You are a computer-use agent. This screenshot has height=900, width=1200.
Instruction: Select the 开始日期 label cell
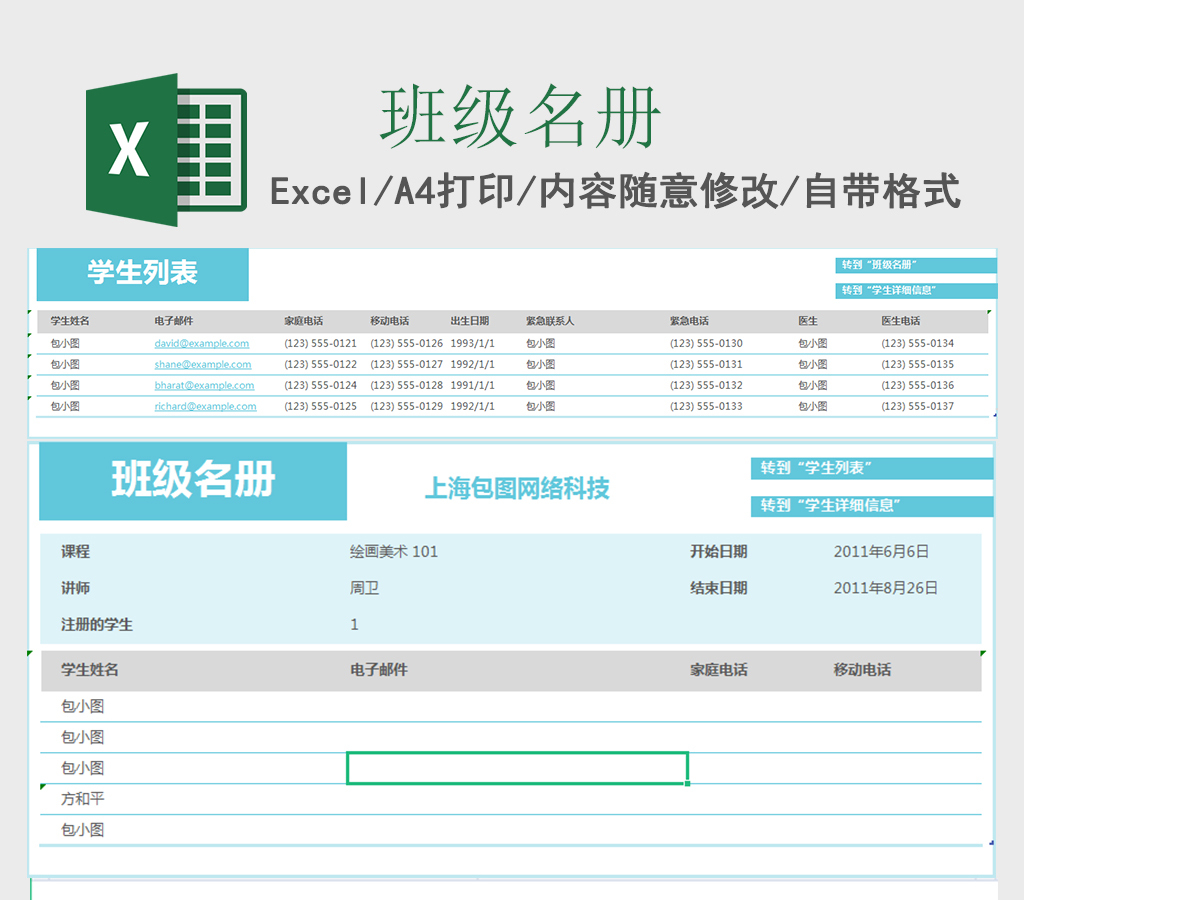718,551
